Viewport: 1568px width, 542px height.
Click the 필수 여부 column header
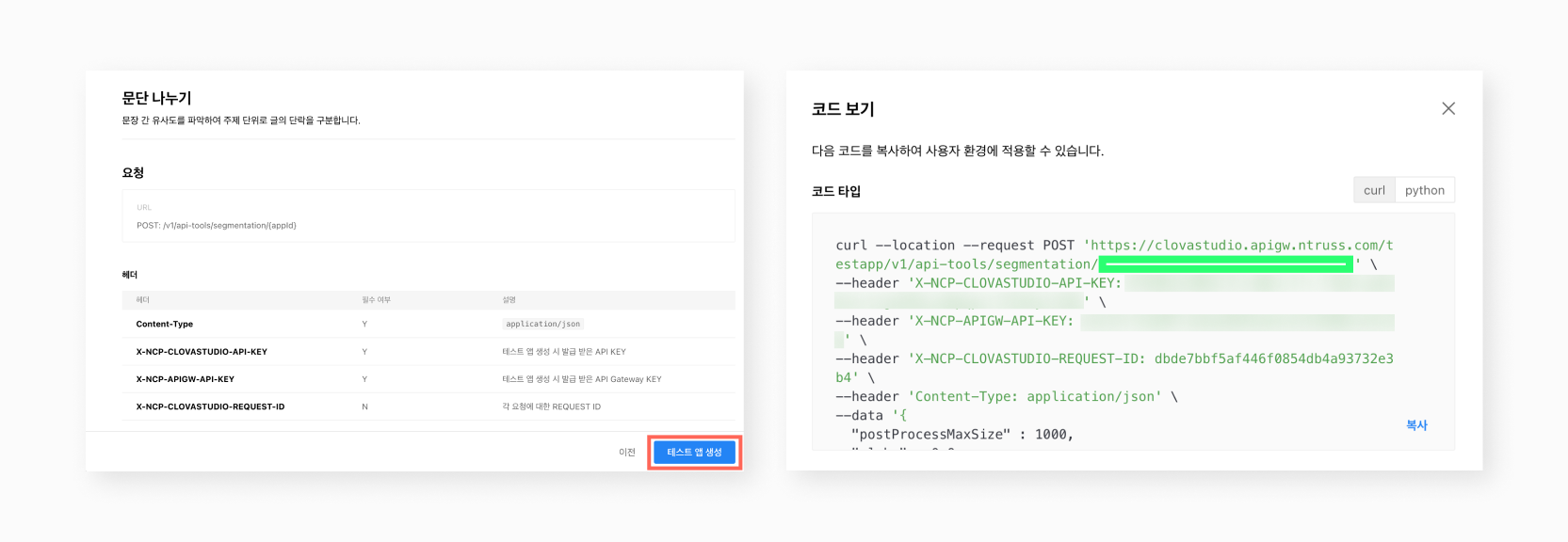click(376, 300)
